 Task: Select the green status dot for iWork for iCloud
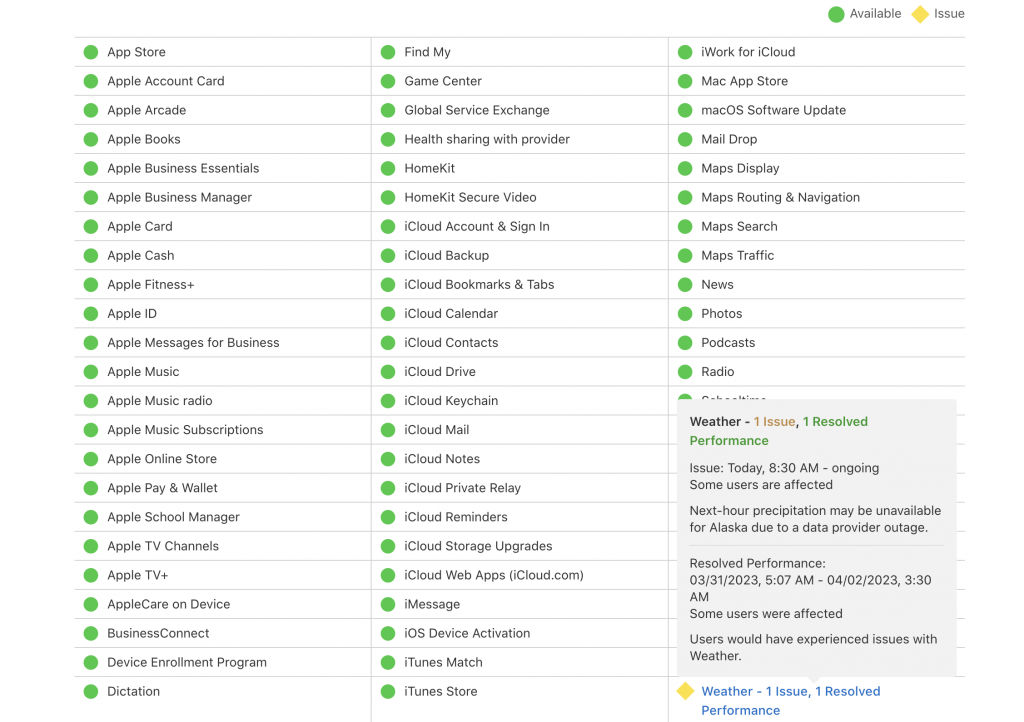coord(685,52)
